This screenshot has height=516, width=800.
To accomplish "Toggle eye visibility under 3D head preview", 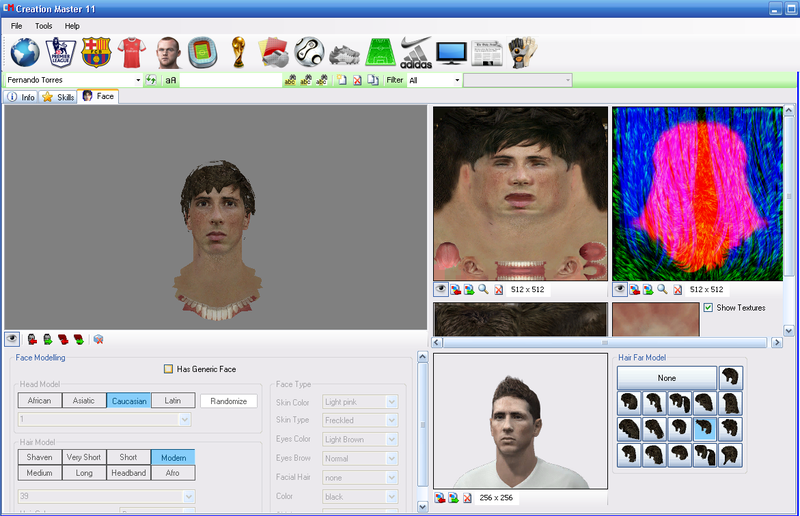I will 12,339.
